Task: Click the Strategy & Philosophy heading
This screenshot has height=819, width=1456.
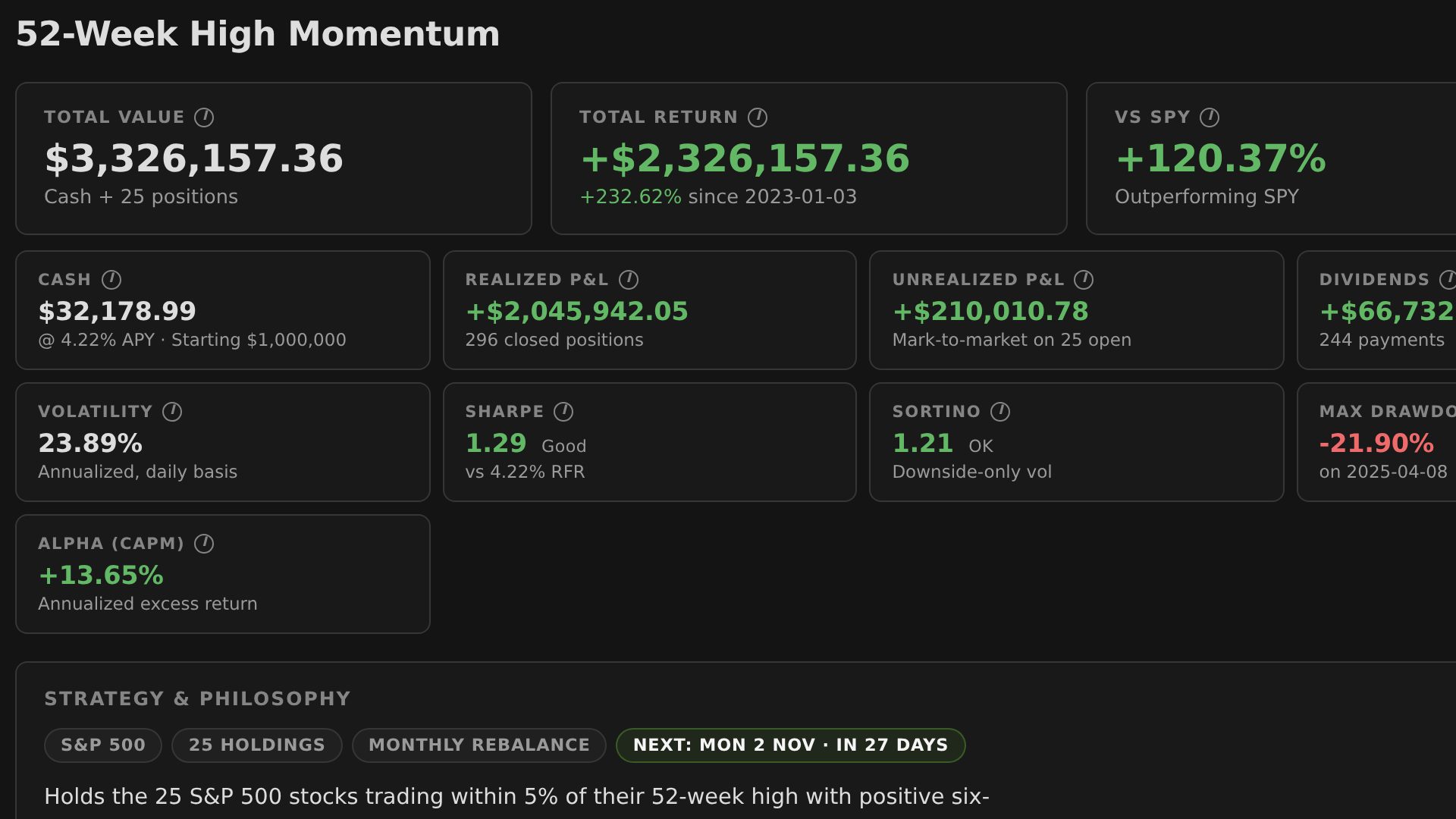Action: click(x=197, y=699)
